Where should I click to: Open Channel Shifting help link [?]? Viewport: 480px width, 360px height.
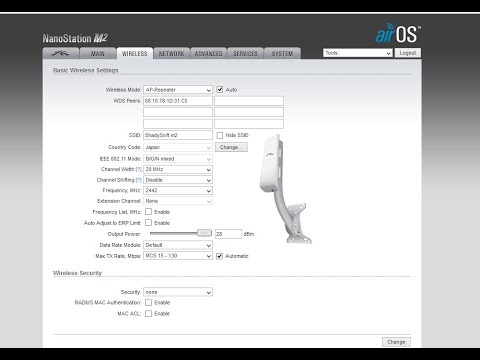138,180
